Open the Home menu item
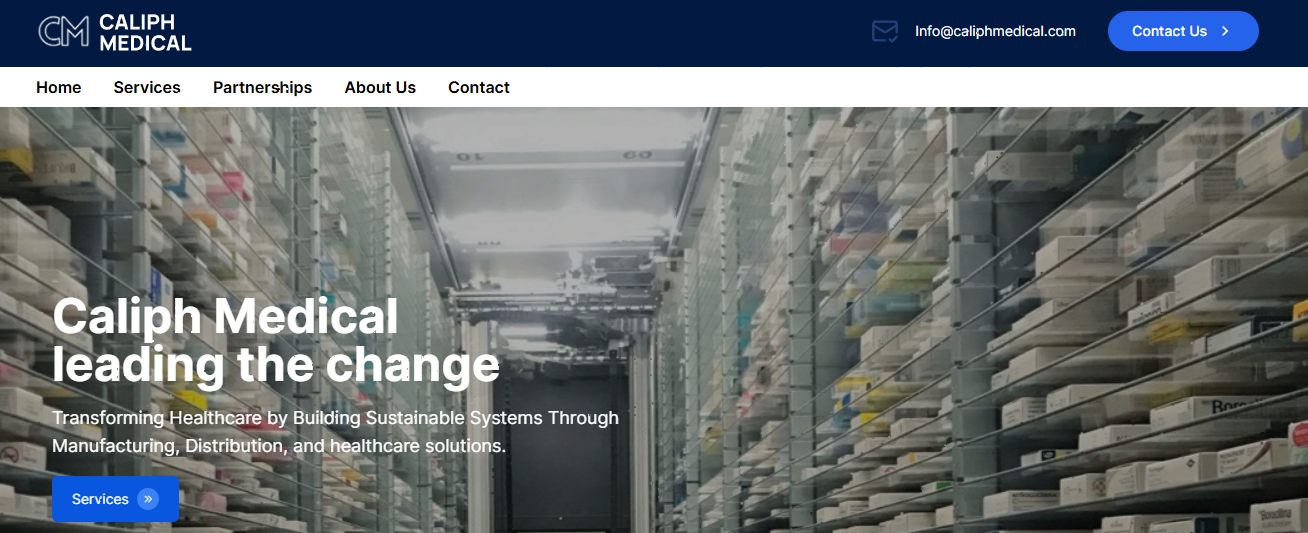The image size is (1308, 533). (59, 87)
